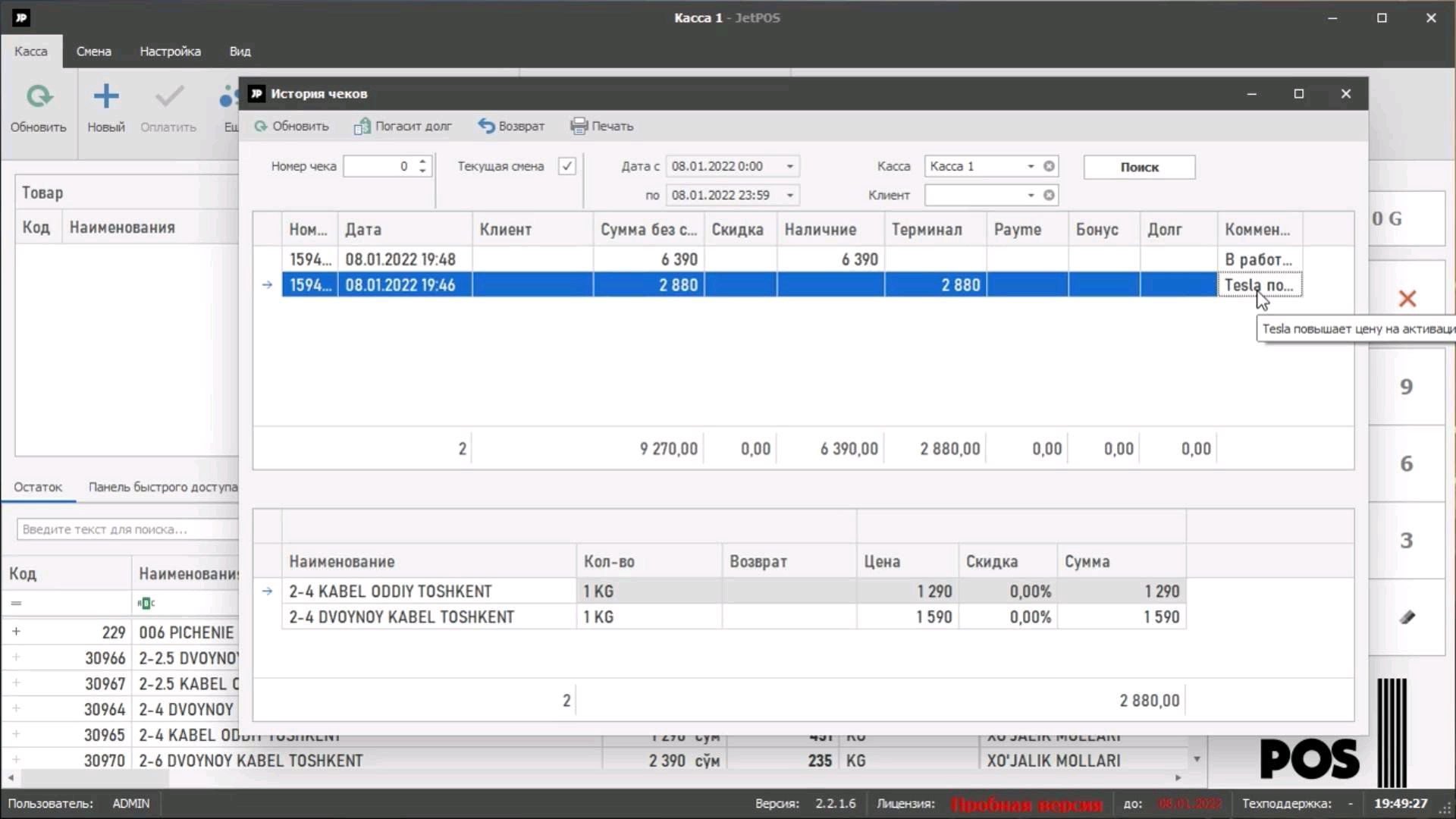Click the green Обновить refresh icon in main ribbon
Screen dimensions: 1456x819
[x=39, y=97]
